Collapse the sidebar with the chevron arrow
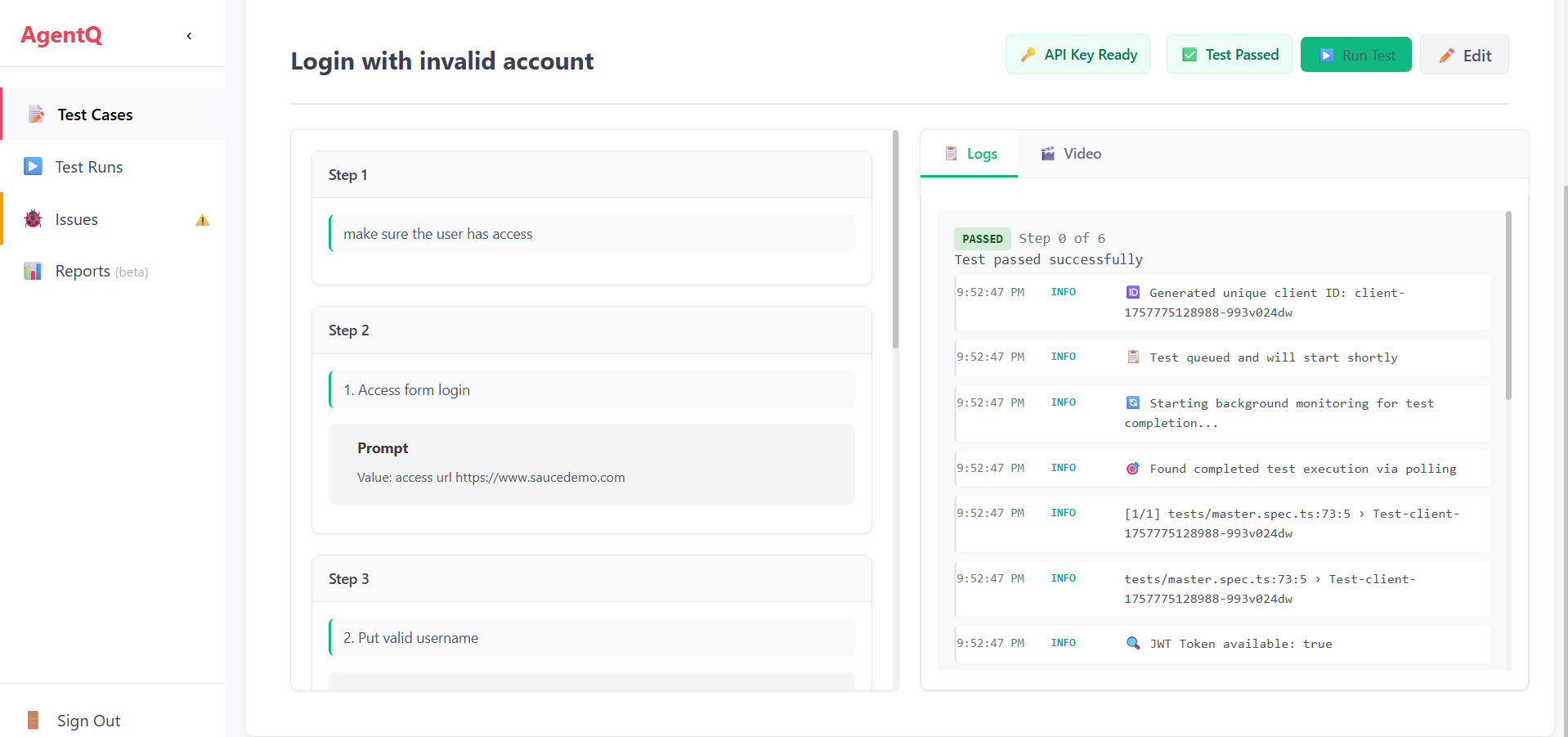 tap(189, 36)
